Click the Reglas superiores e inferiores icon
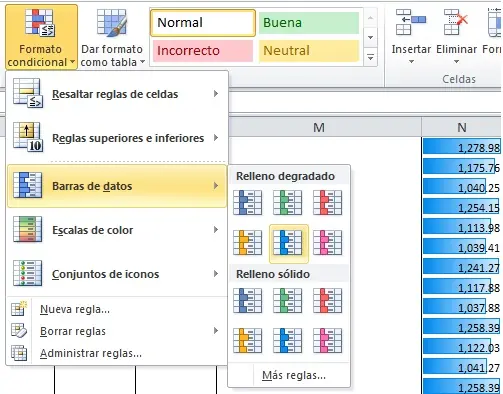This screenshot has height=394, width=503. [28, 137]
